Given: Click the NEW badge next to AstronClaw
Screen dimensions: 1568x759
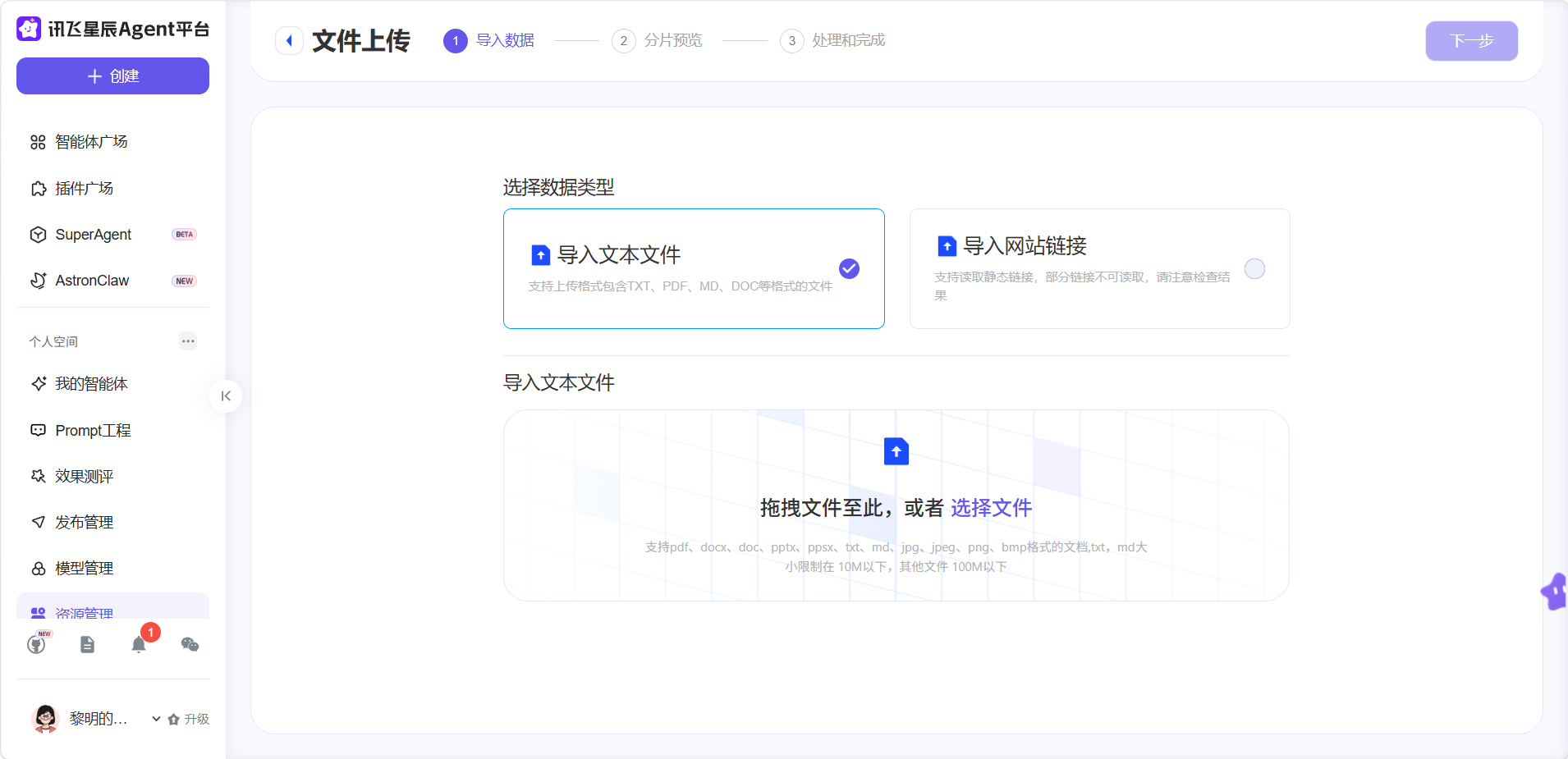Looking at the screenshot, I should [185, 281].
